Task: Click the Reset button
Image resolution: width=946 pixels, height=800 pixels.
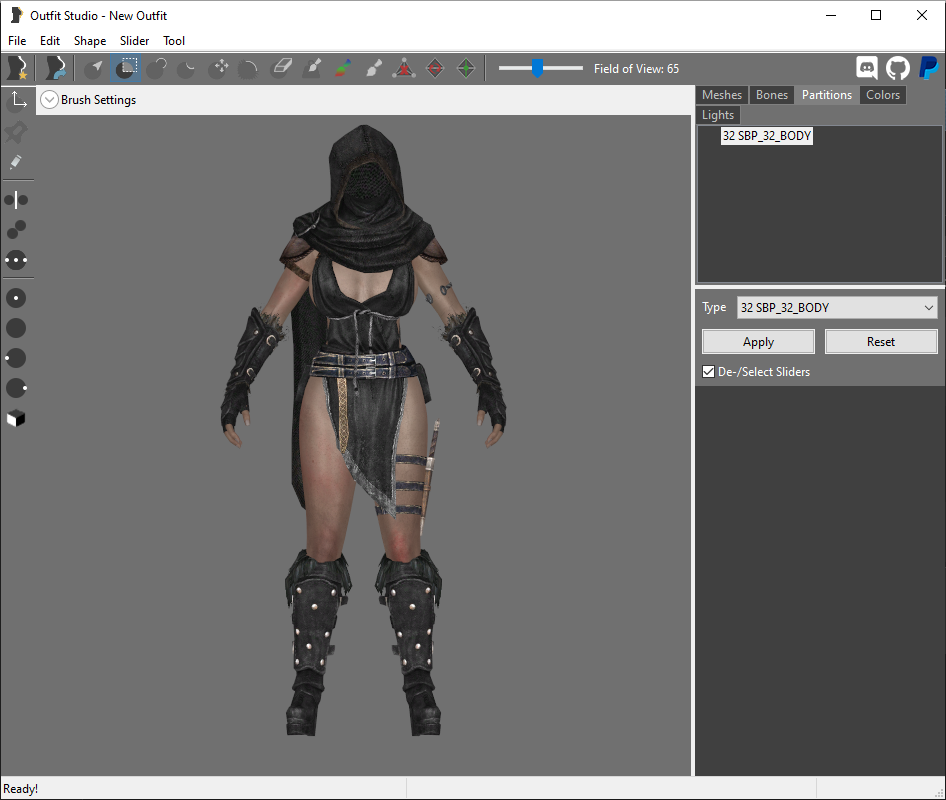Action: pyautogui.click(x=881, y=342)
